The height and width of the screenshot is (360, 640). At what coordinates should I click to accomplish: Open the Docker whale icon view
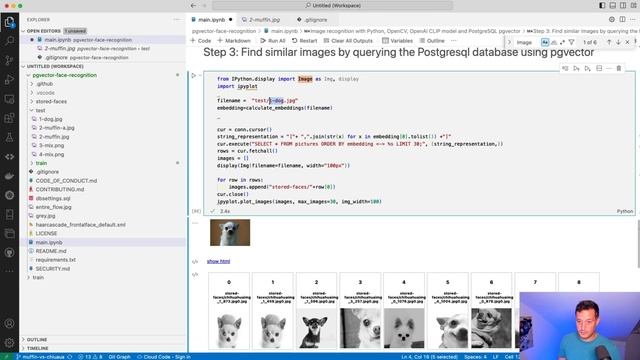click(x=9, y=176)
